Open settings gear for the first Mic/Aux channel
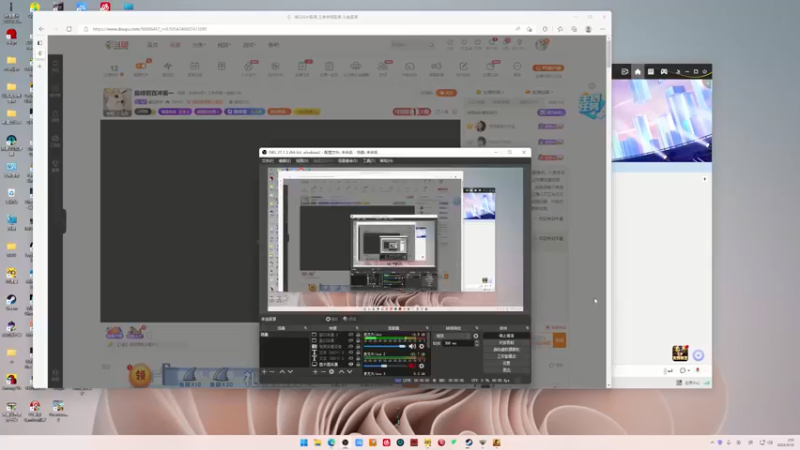Viewport: 800px width, 450px height. click(x=421, y=346)
